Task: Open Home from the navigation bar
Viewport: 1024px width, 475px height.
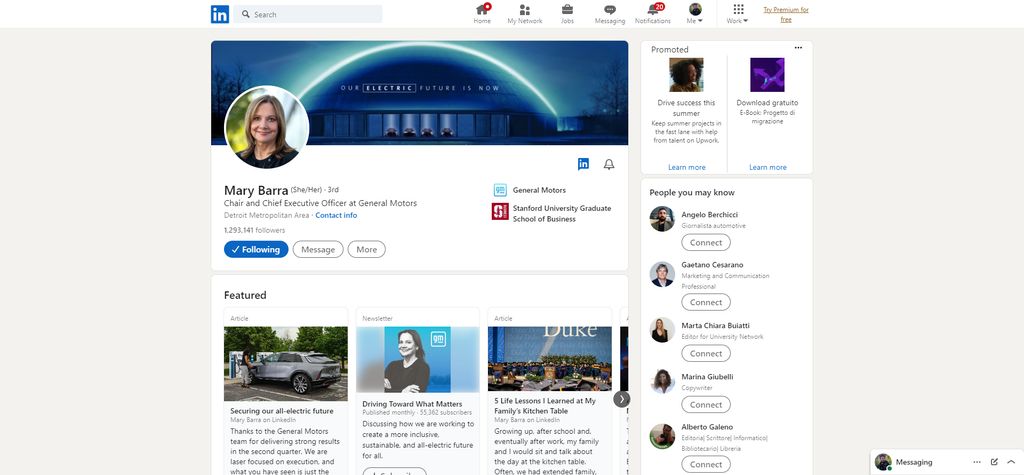Action: [x=482, y=14]
